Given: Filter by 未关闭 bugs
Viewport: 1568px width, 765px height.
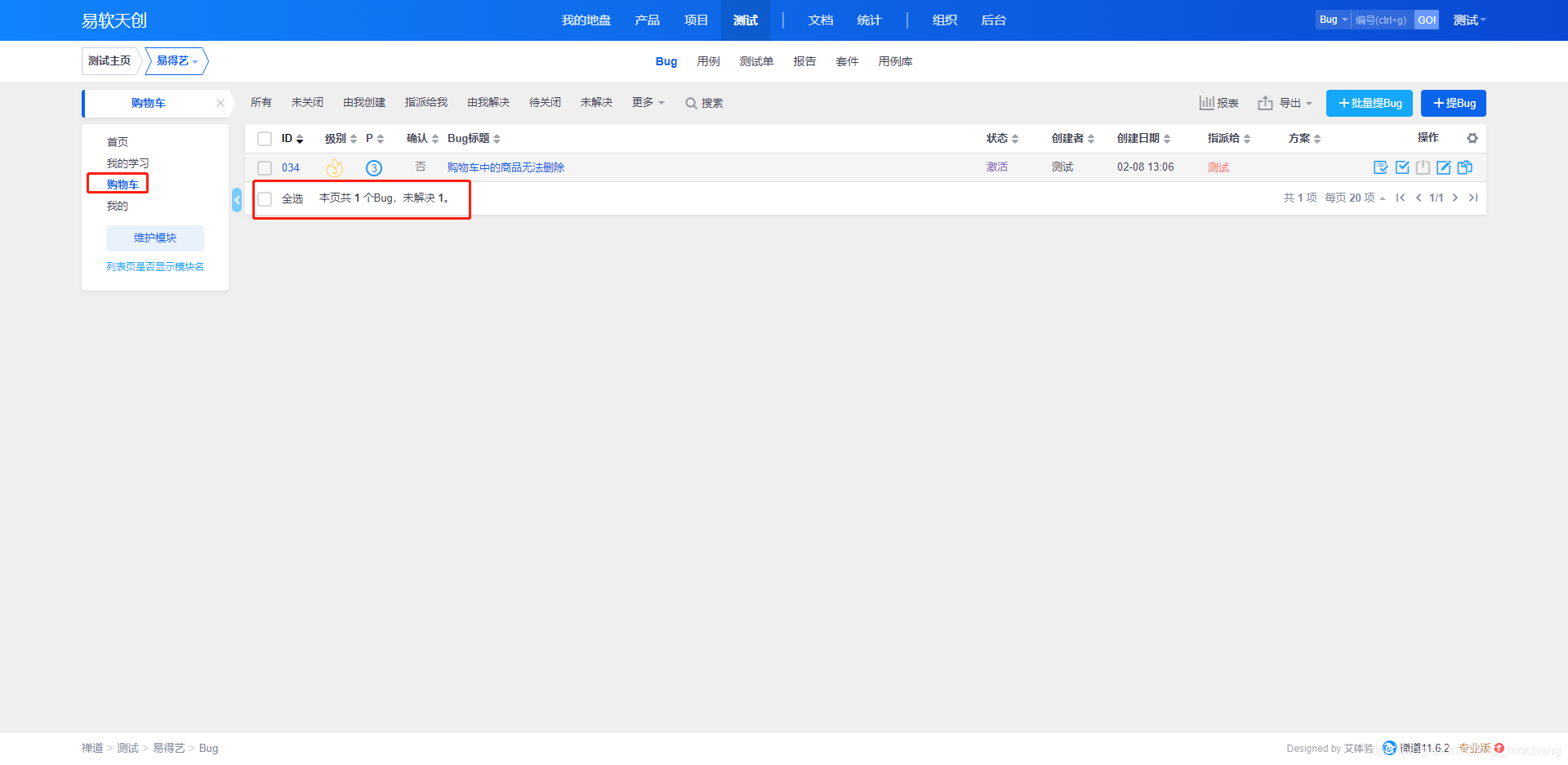Looking at the screenshot, I should [308, 102].
